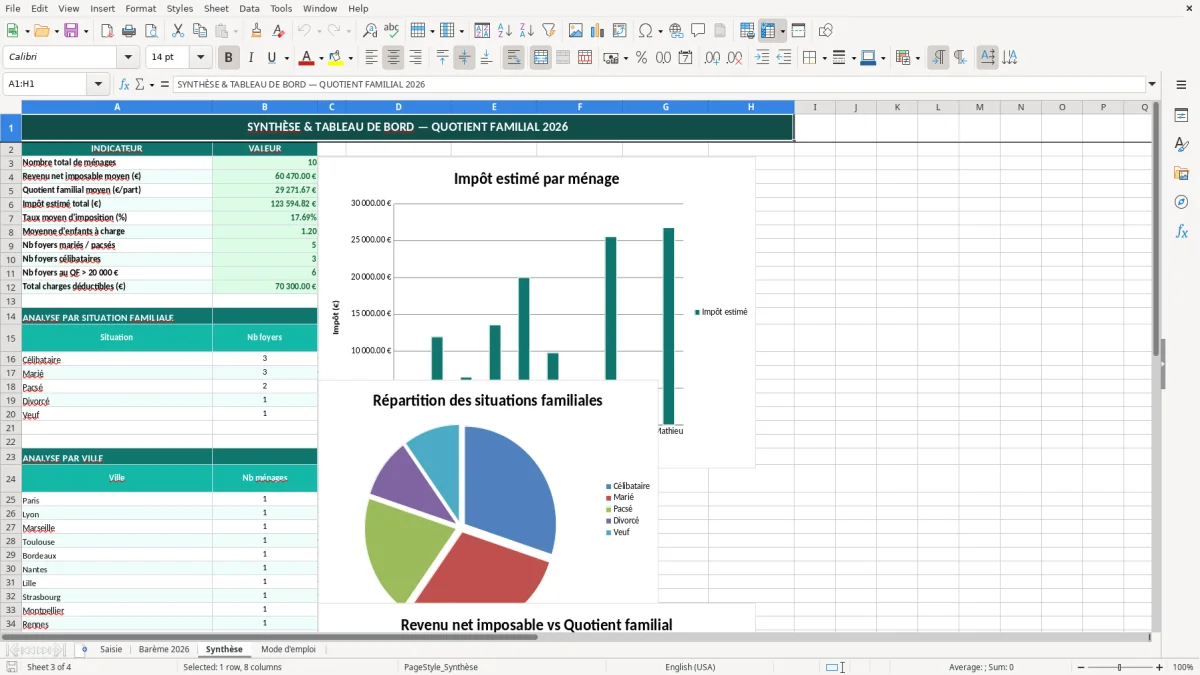Open the Sheet menu
Screen dimensions: 1200x675
[x=216, y=8]
